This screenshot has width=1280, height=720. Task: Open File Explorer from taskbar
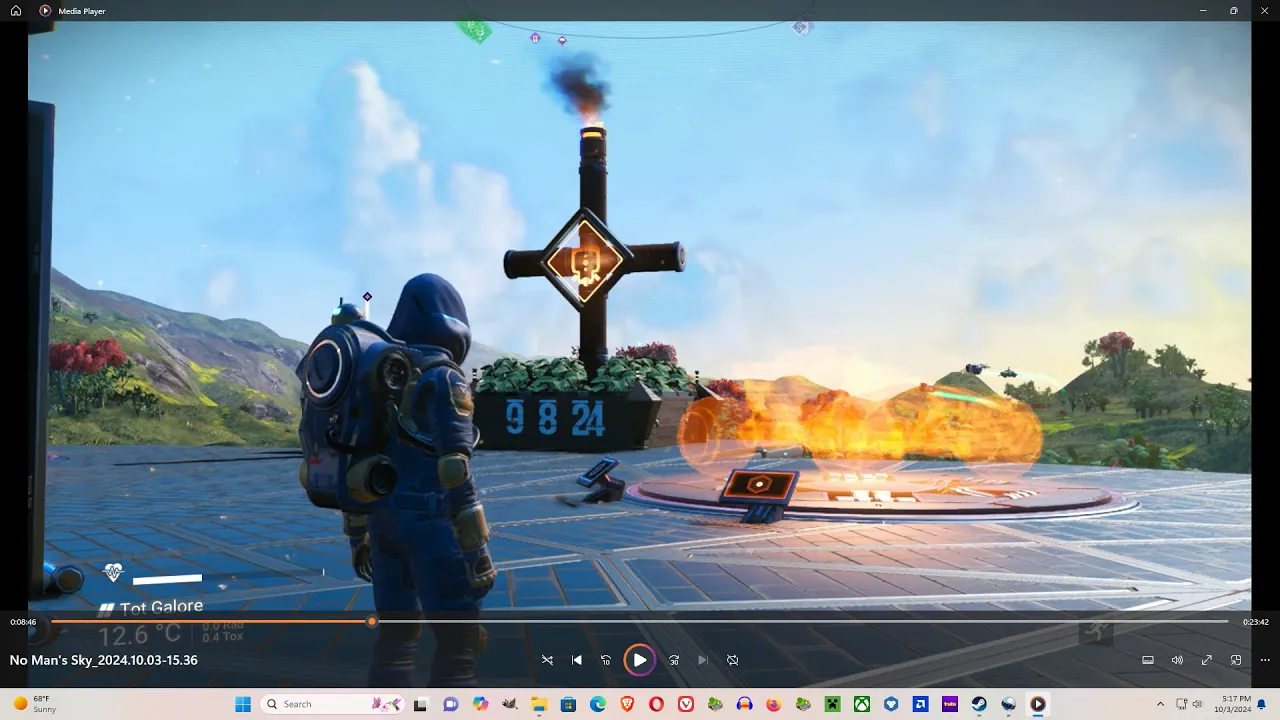pyautogui.click(x=539, y=704)
